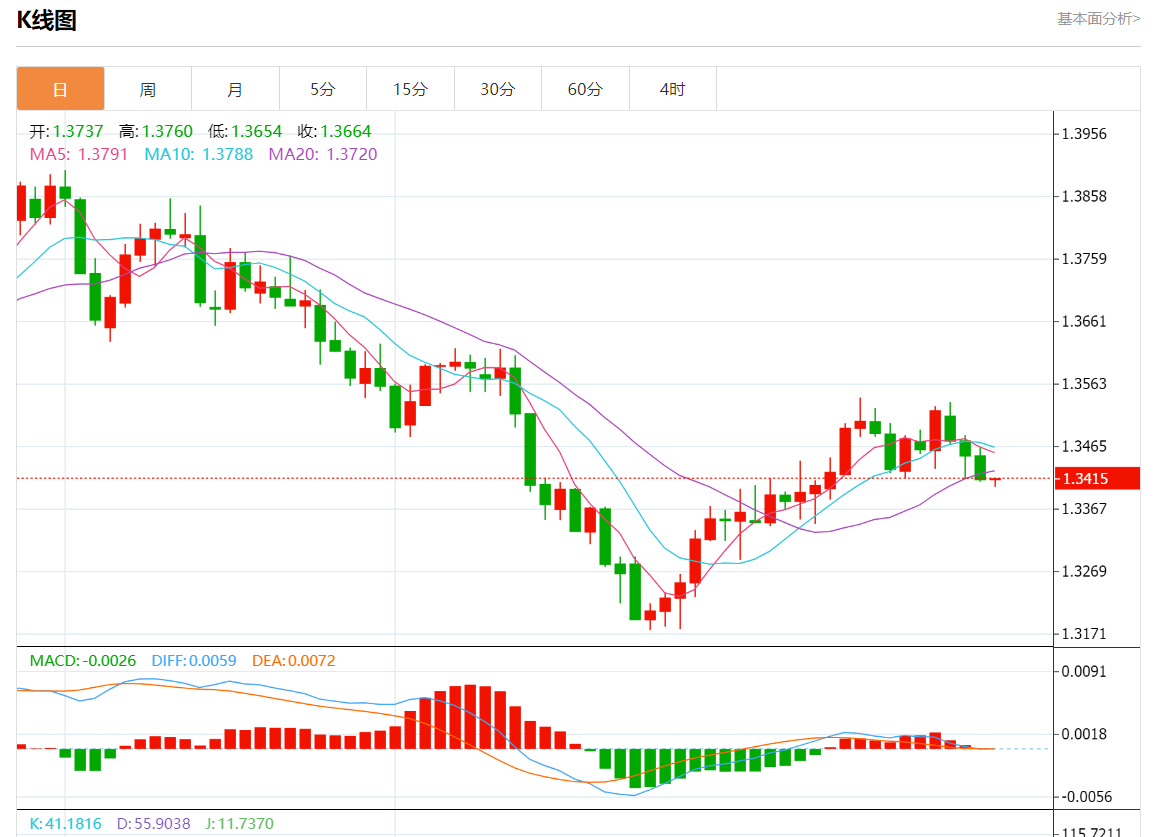Open the 15分 interval tab

click(410, 89)
